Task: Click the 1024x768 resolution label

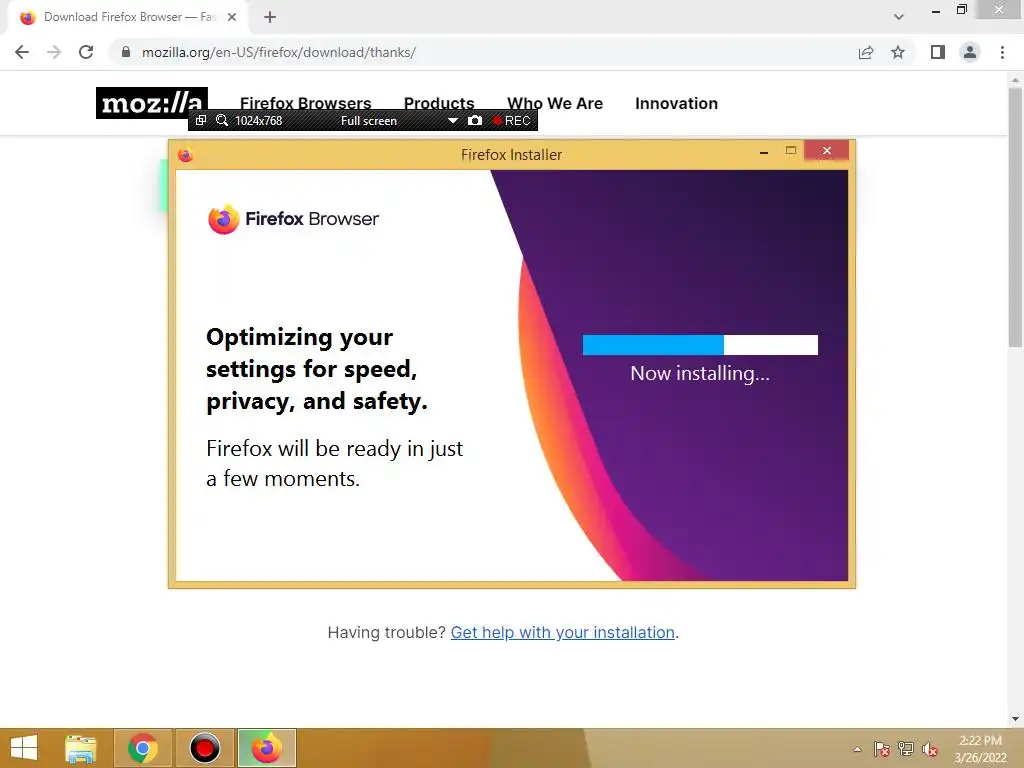Action: pyautogui.click(x=259, y=121)
